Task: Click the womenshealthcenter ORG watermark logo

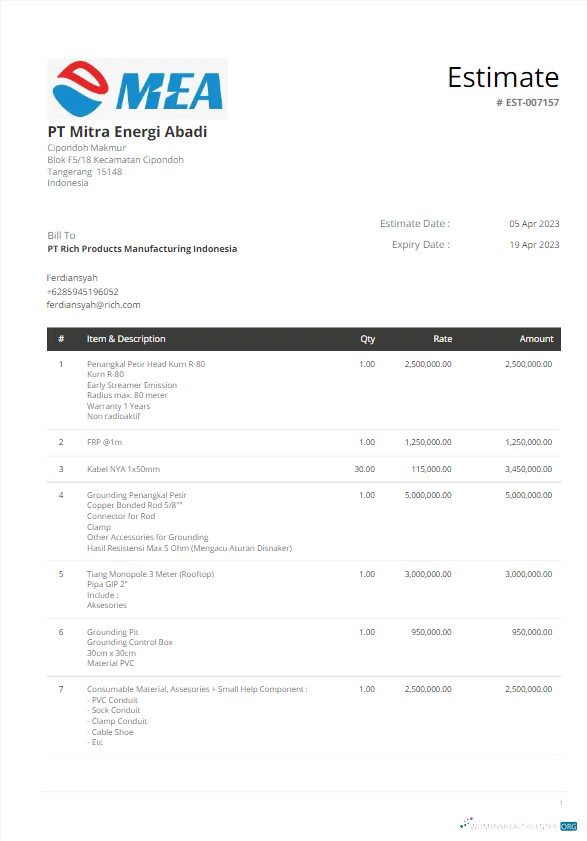Action: click(518, 825)
